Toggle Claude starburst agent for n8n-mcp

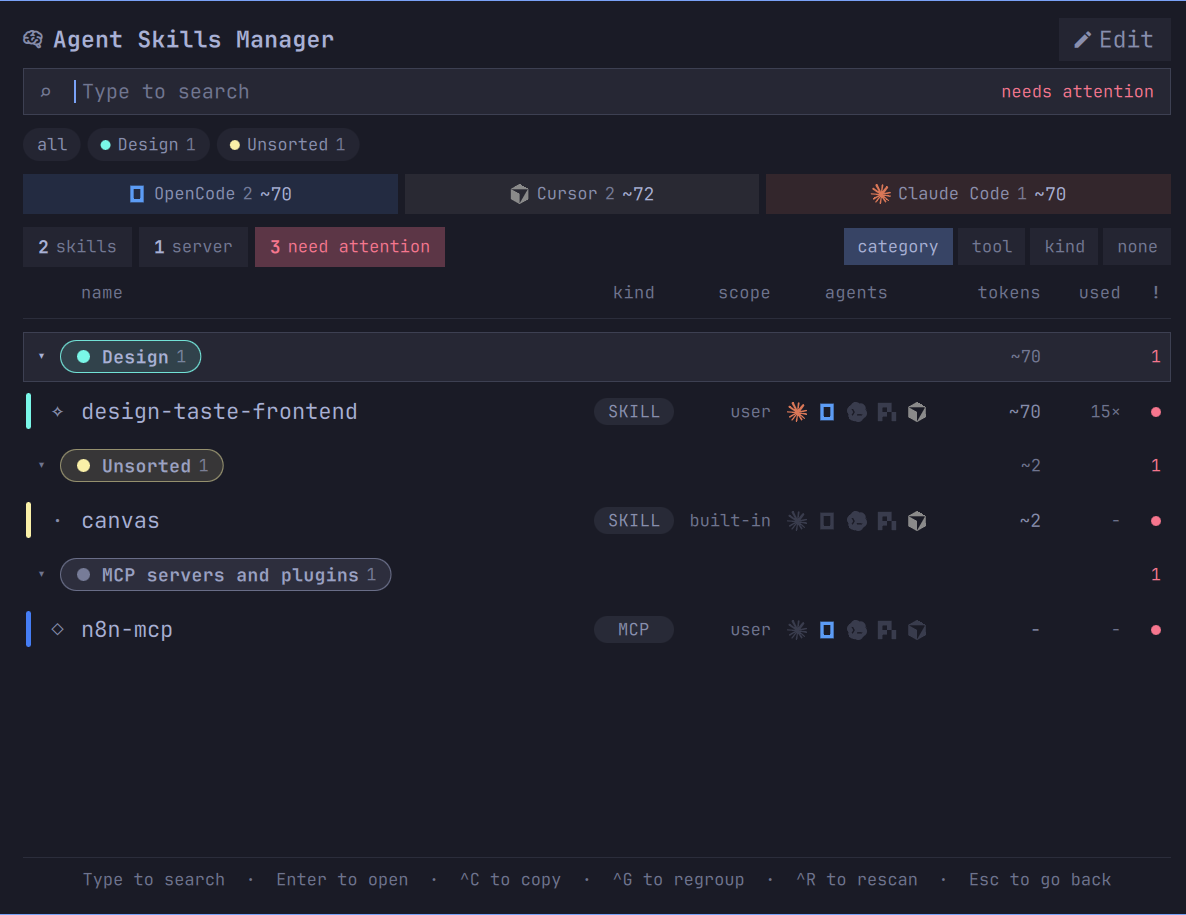click(797, 630)
